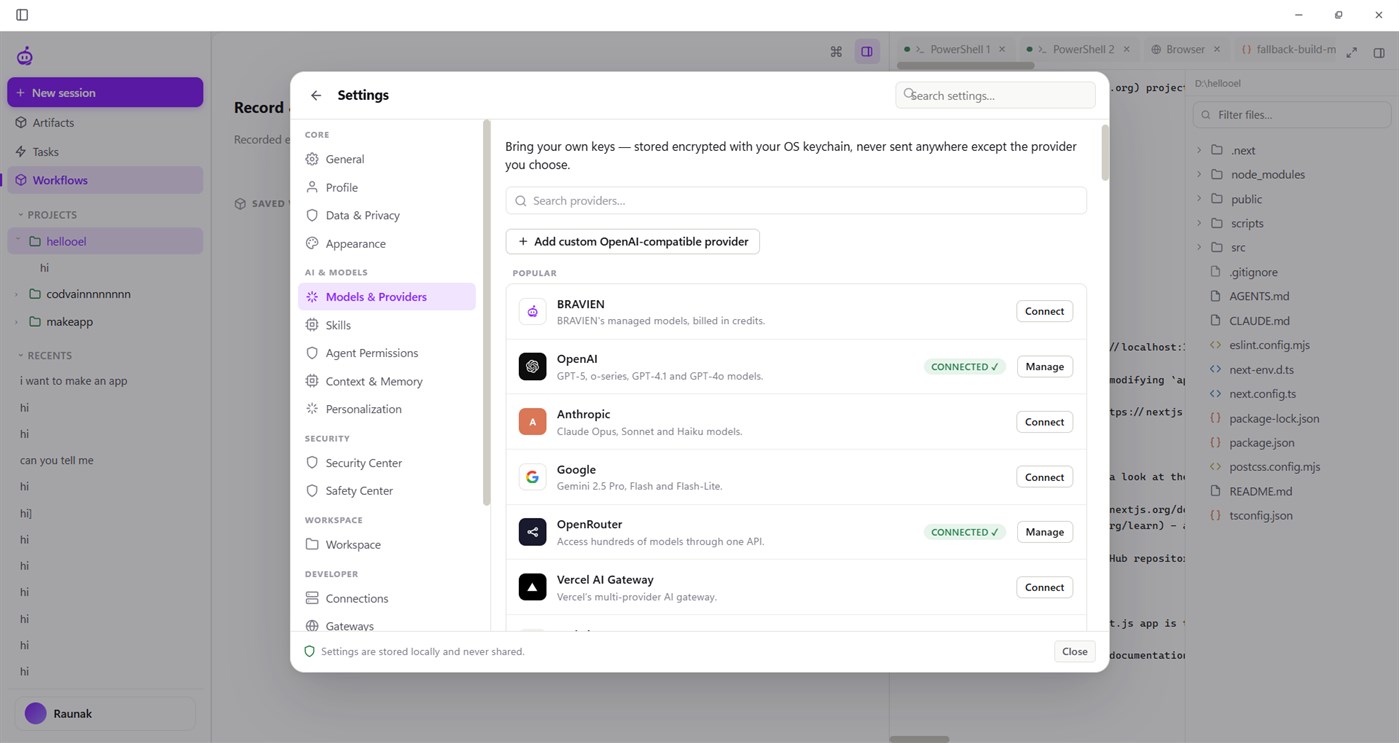Viewport: 1399px width, 743px height.
Task: Click the OpenRouter provider logo
Action: point(532,532)
